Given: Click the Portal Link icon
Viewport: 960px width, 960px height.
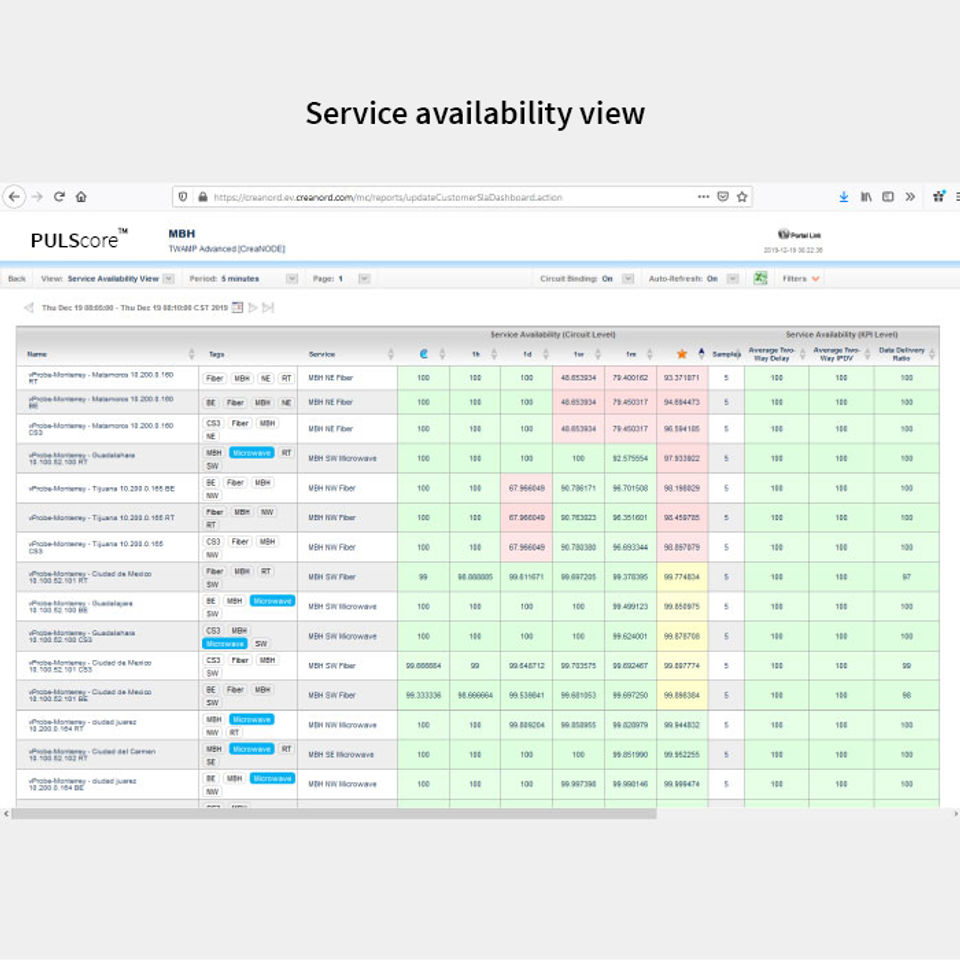Looking at the screenshot, I should pos(783,234).
